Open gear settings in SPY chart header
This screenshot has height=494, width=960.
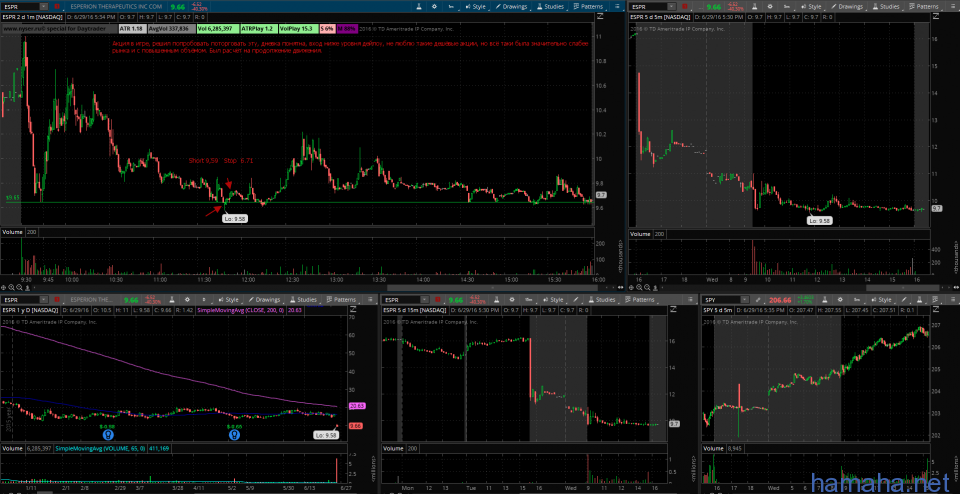click(x=840, y=299)
